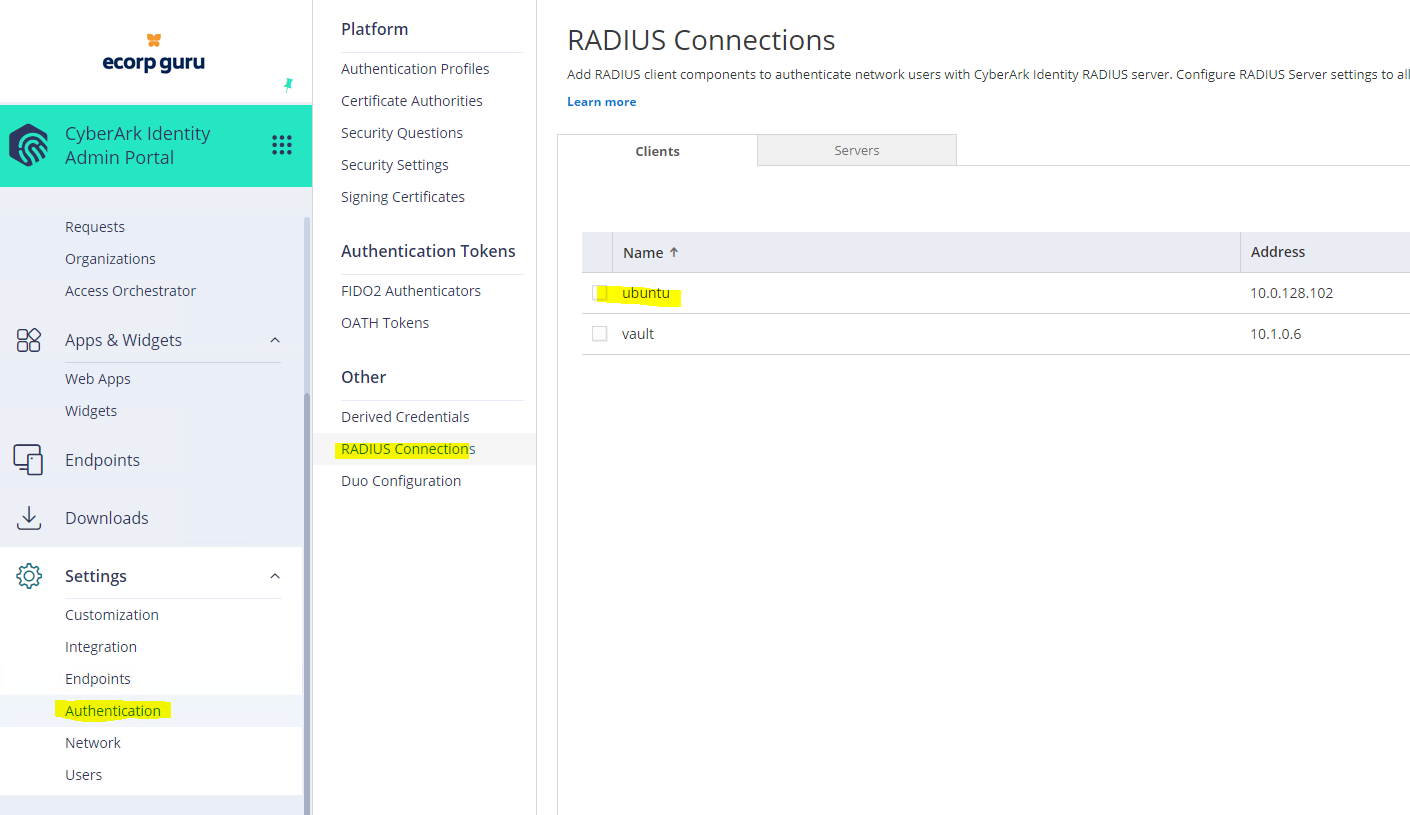Select the Clients tab
The width and height of the screenshot is (1410, 815).
pyautogui.click(x=657, y=150)
